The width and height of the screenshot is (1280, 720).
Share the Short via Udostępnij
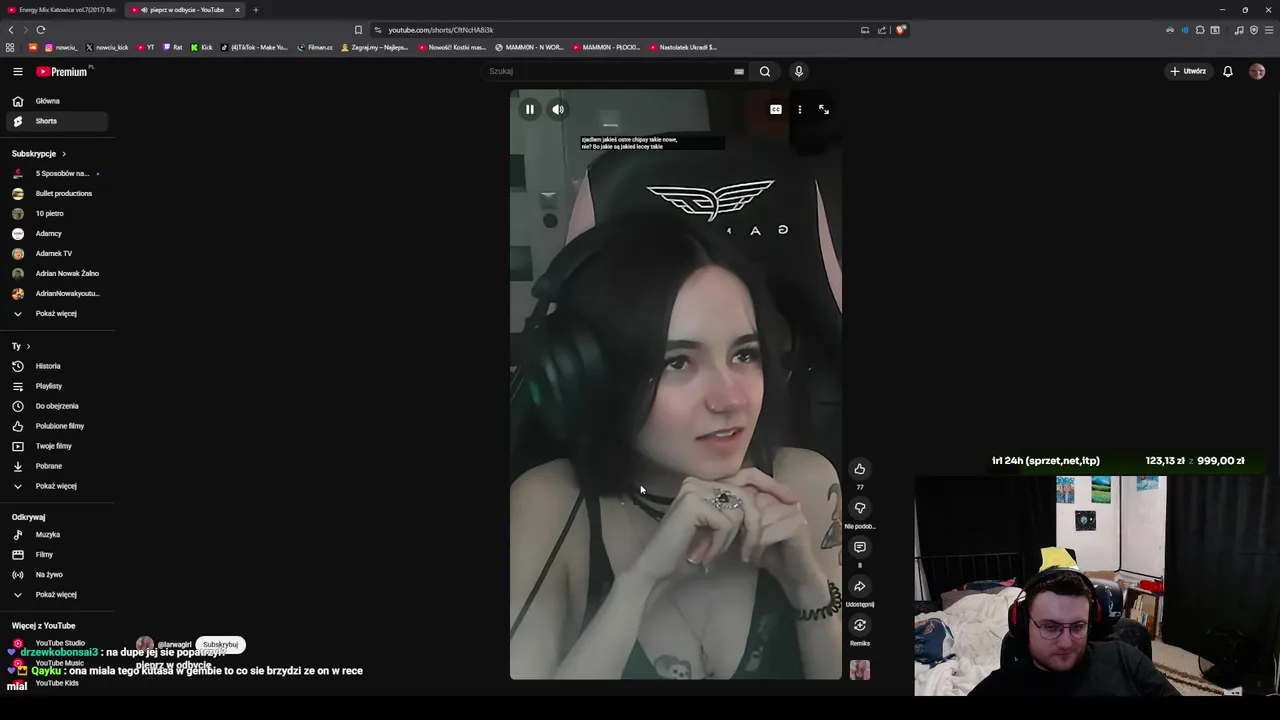(860, 586)
